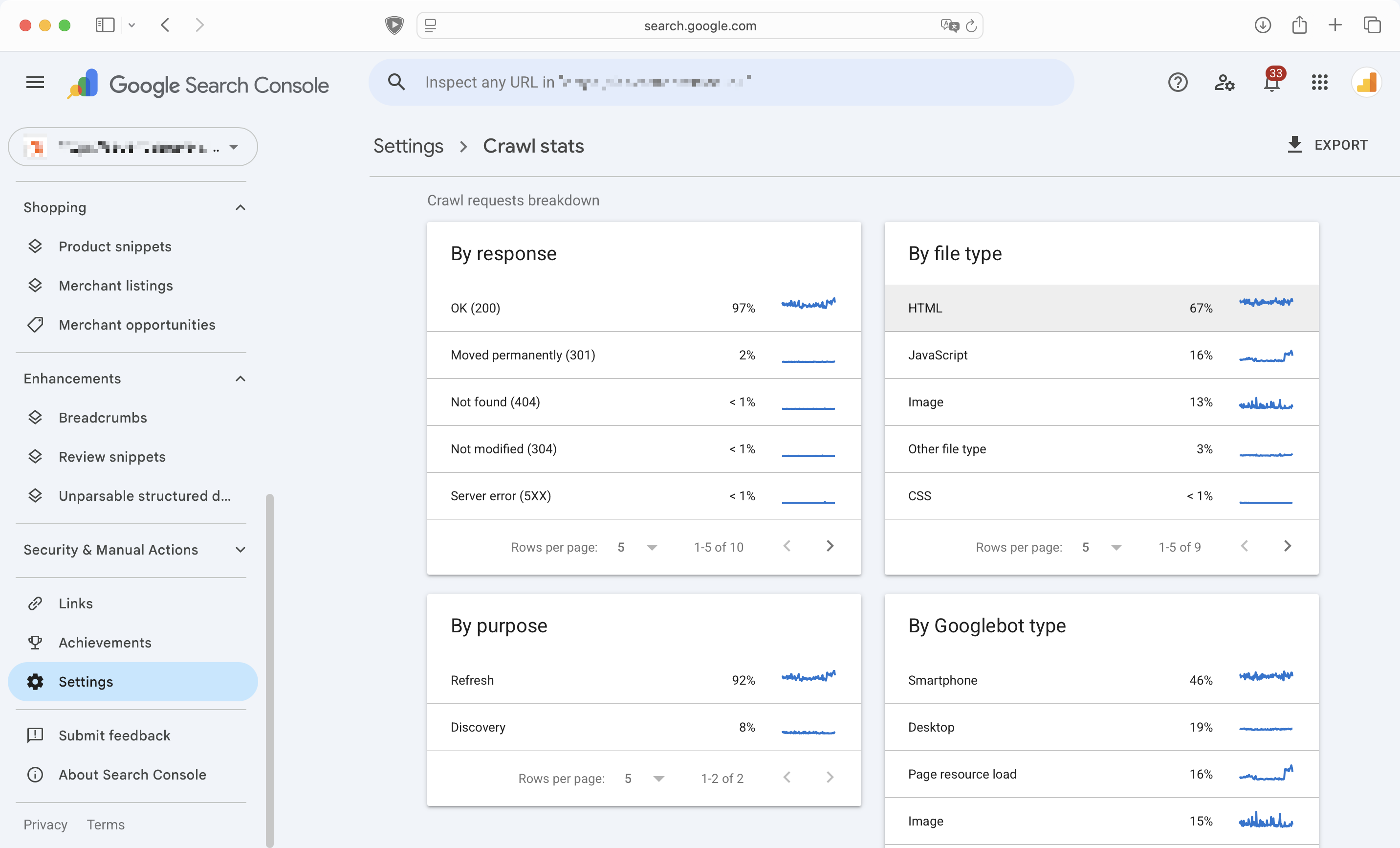Click the Safari share icon
The image size is (1400, 848).
[1299, 25]
